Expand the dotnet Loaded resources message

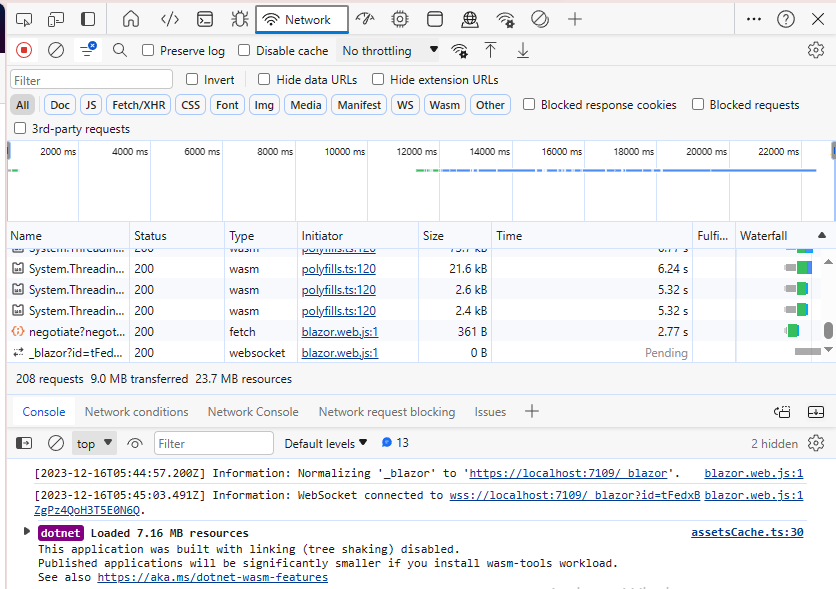click(x=27, y=531)
